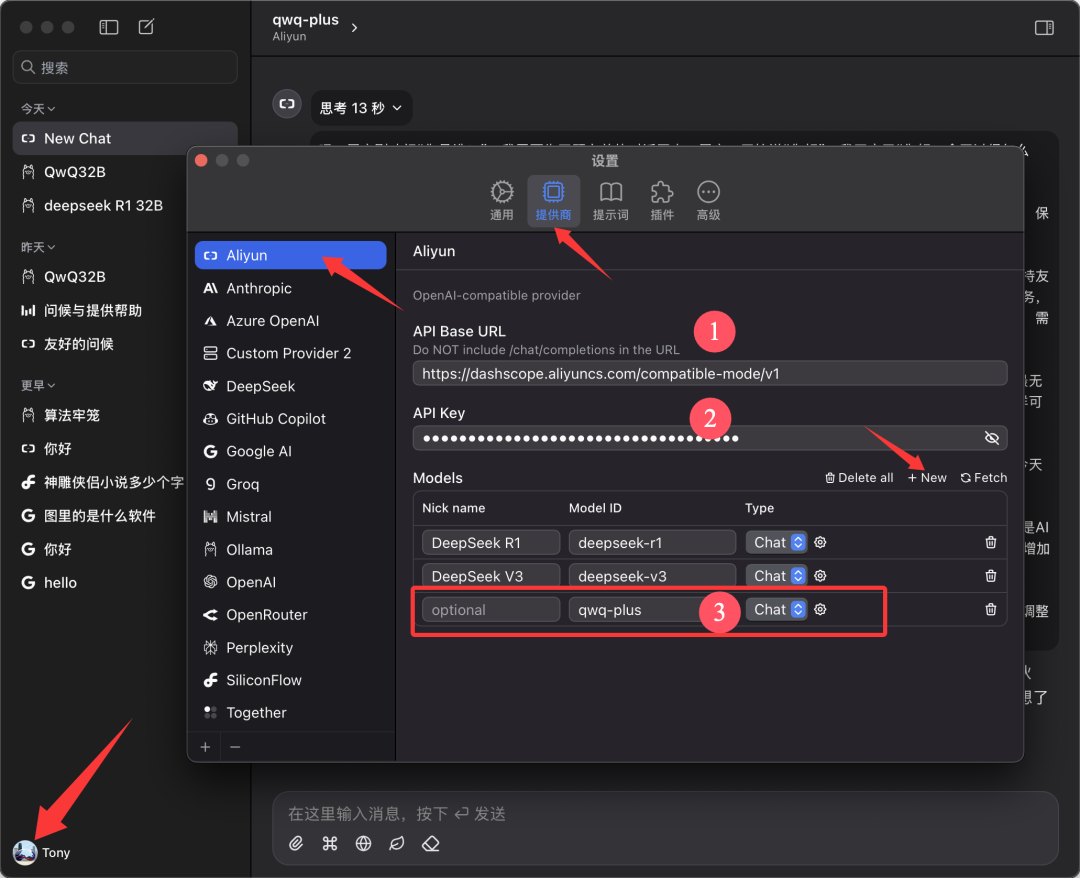Open settings gear for qwq-plus model
Image resolution: width=1080 pixels, height=878 pixels.
pyautogui.click(x=820, y=609)
